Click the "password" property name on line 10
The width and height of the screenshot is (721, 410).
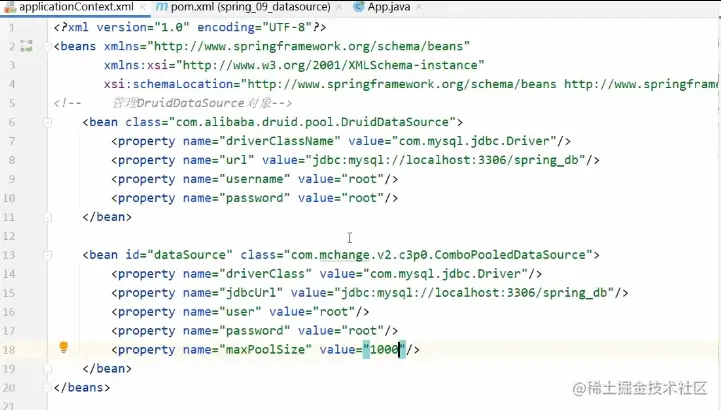[254, 198]
